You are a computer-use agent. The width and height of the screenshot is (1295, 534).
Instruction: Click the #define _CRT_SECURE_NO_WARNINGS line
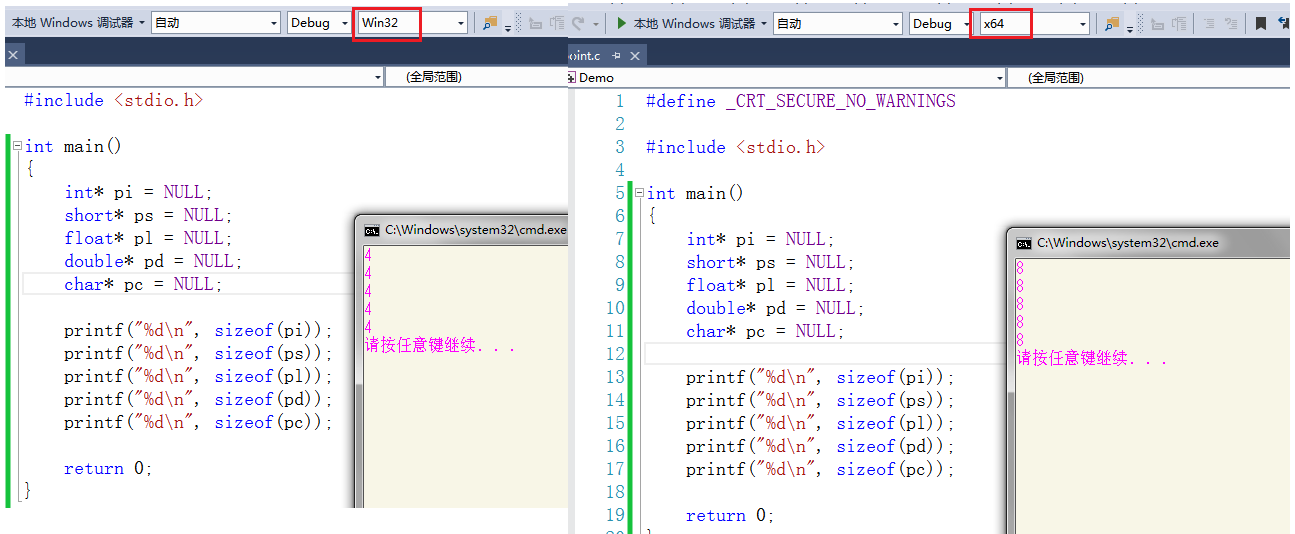click(x=801, y=101)
